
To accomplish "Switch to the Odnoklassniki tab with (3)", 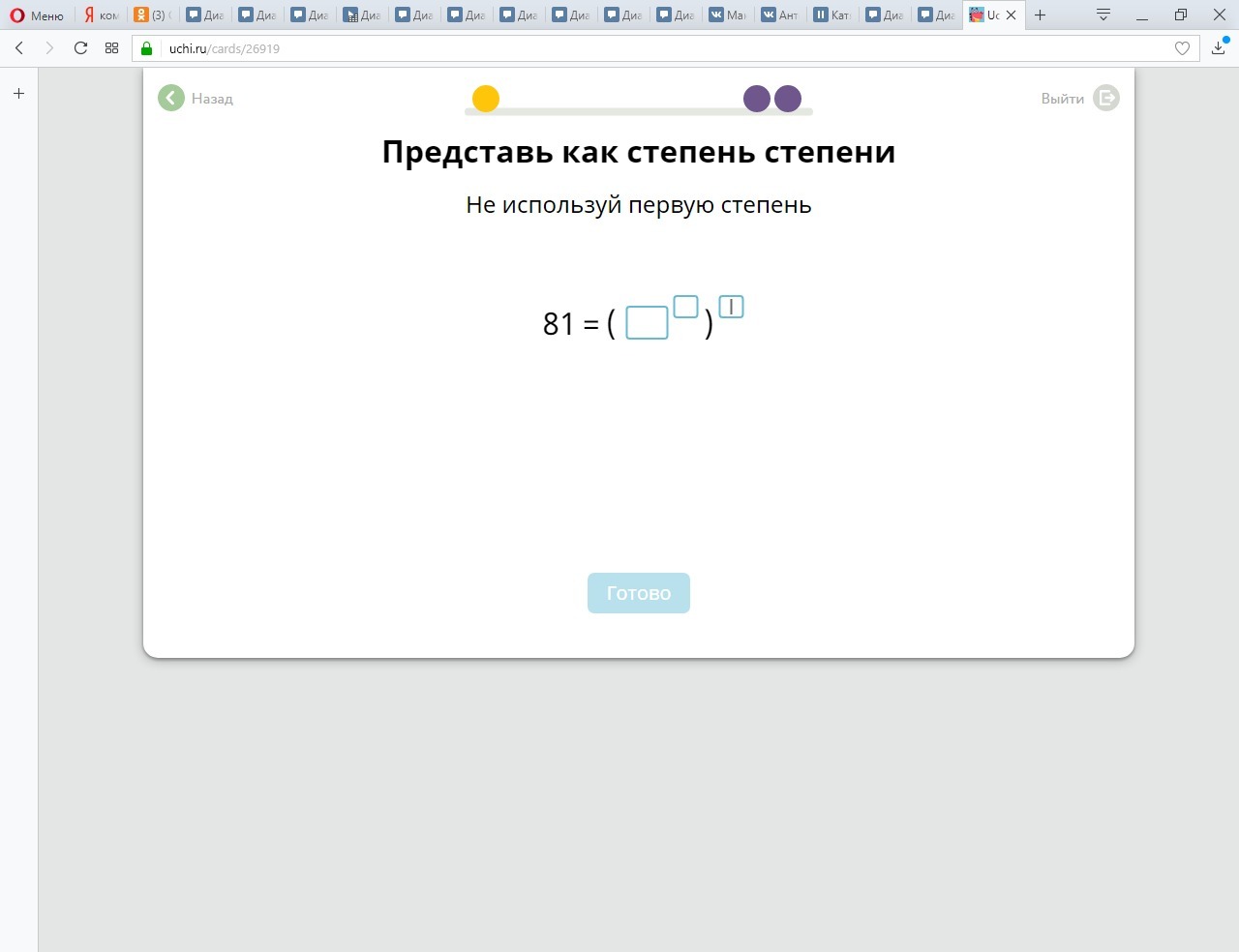I will coord(152,15).
